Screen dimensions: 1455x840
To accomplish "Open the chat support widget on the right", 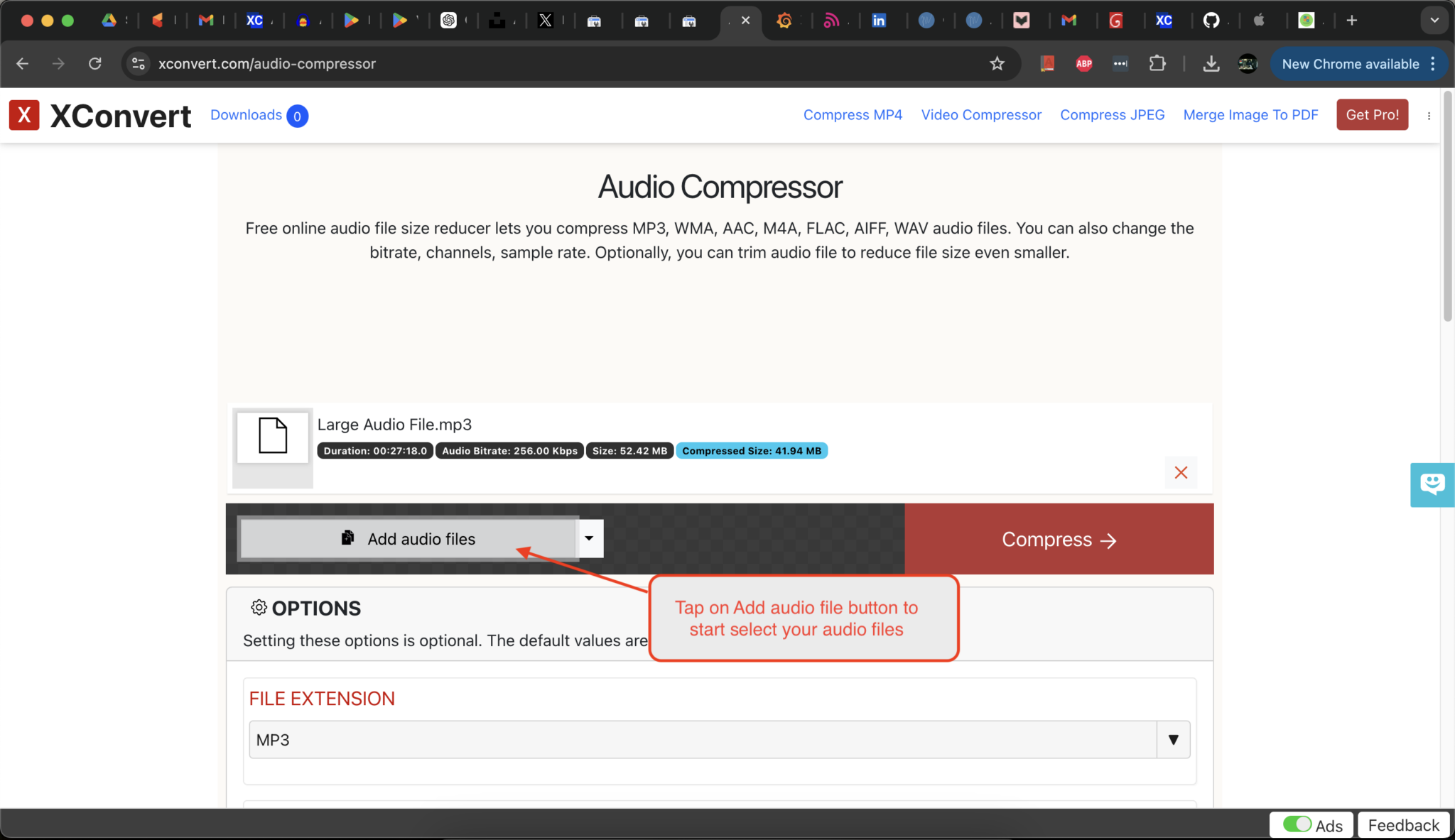I will [1432, 485].
